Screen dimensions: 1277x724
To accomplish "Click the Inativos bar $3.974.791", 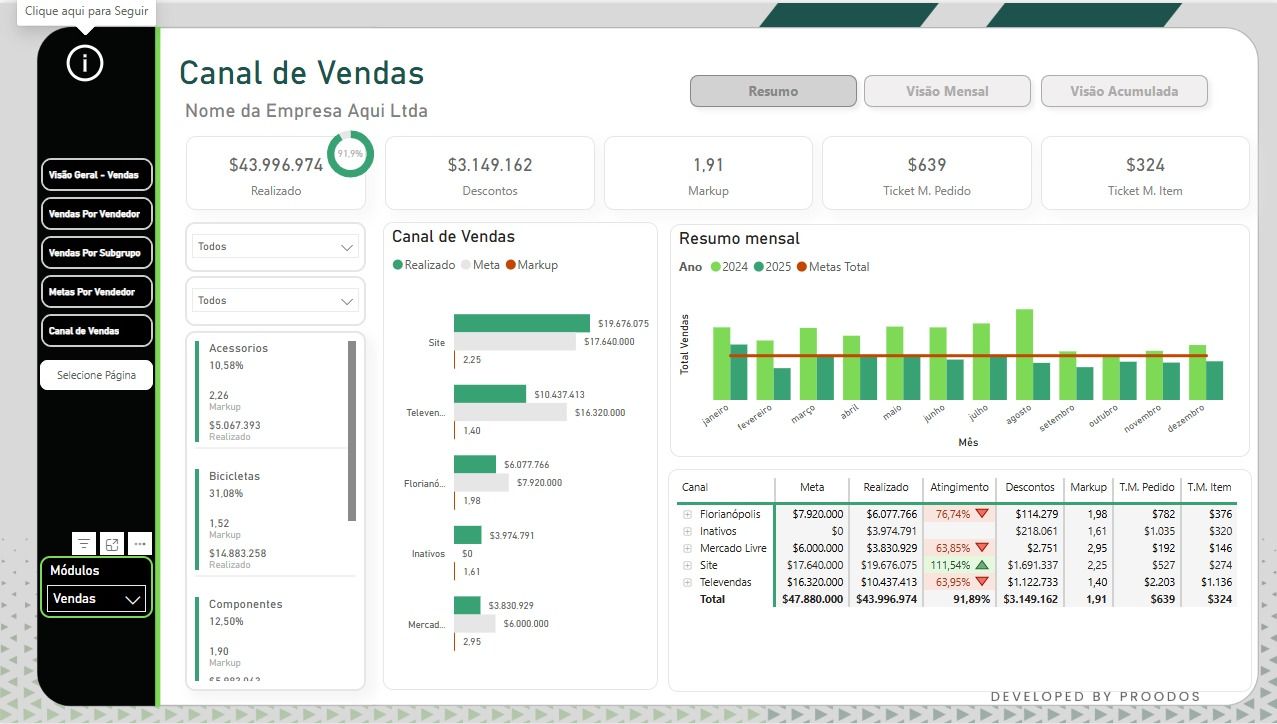I will coord(467,535).
